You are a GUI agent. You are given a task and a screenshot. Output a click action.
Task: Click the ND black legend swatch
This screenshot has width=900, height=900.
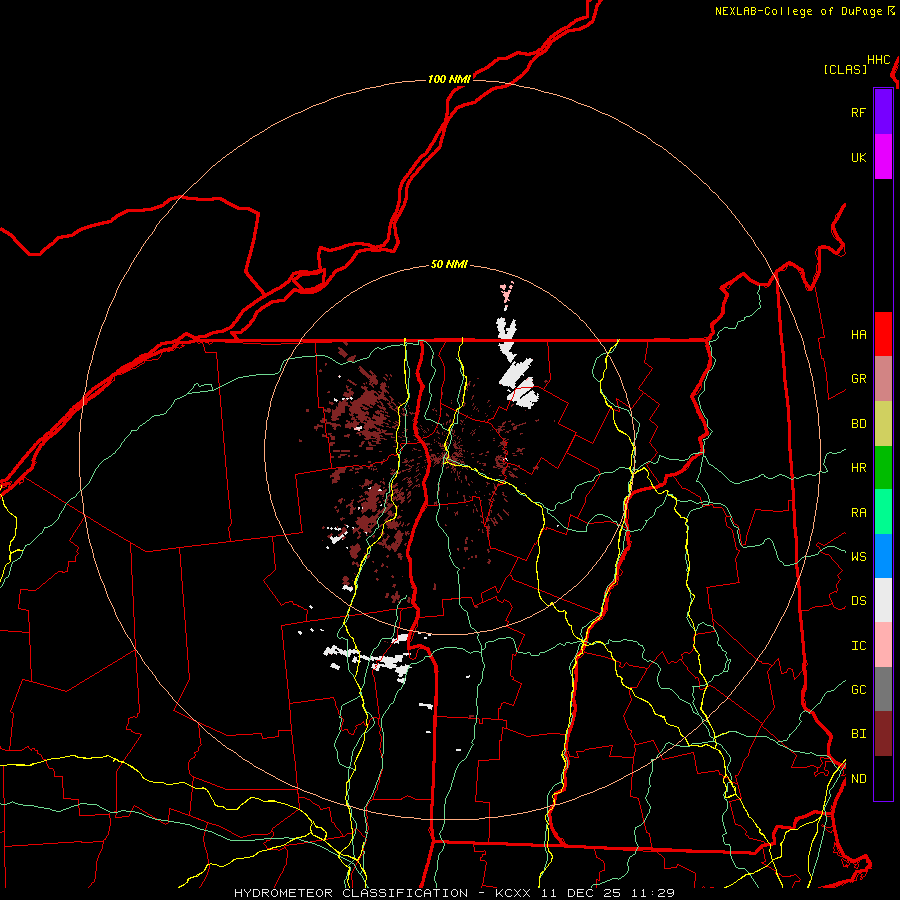(x=883, y=778)
